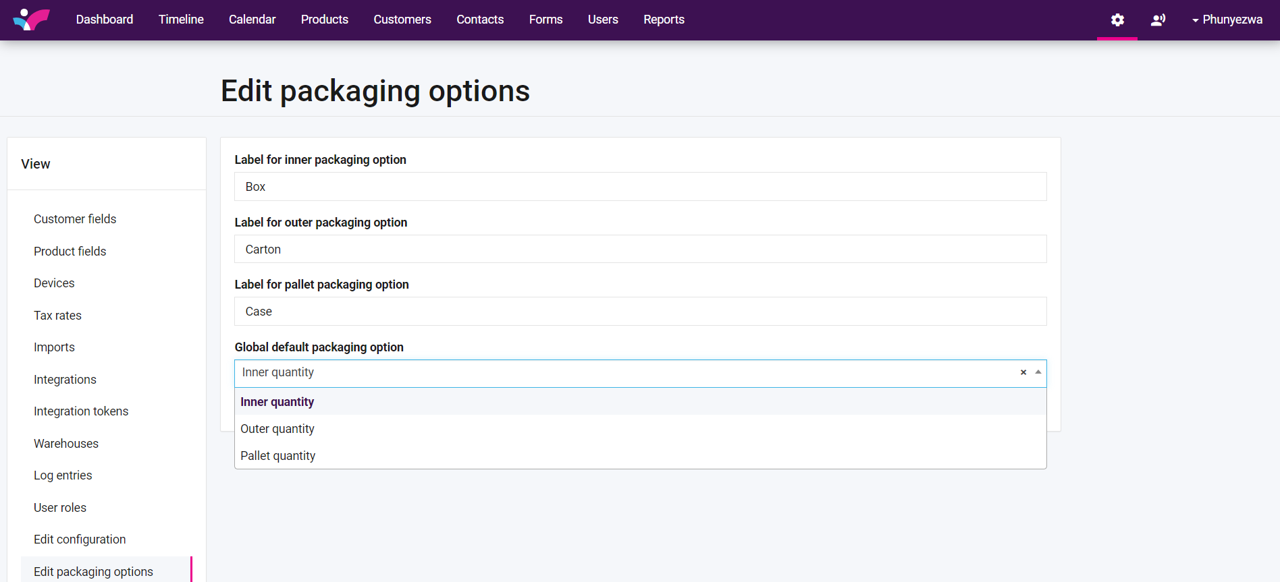View Warehouses settings page
The image size is (1280, 582).
[x=66, y=443]
